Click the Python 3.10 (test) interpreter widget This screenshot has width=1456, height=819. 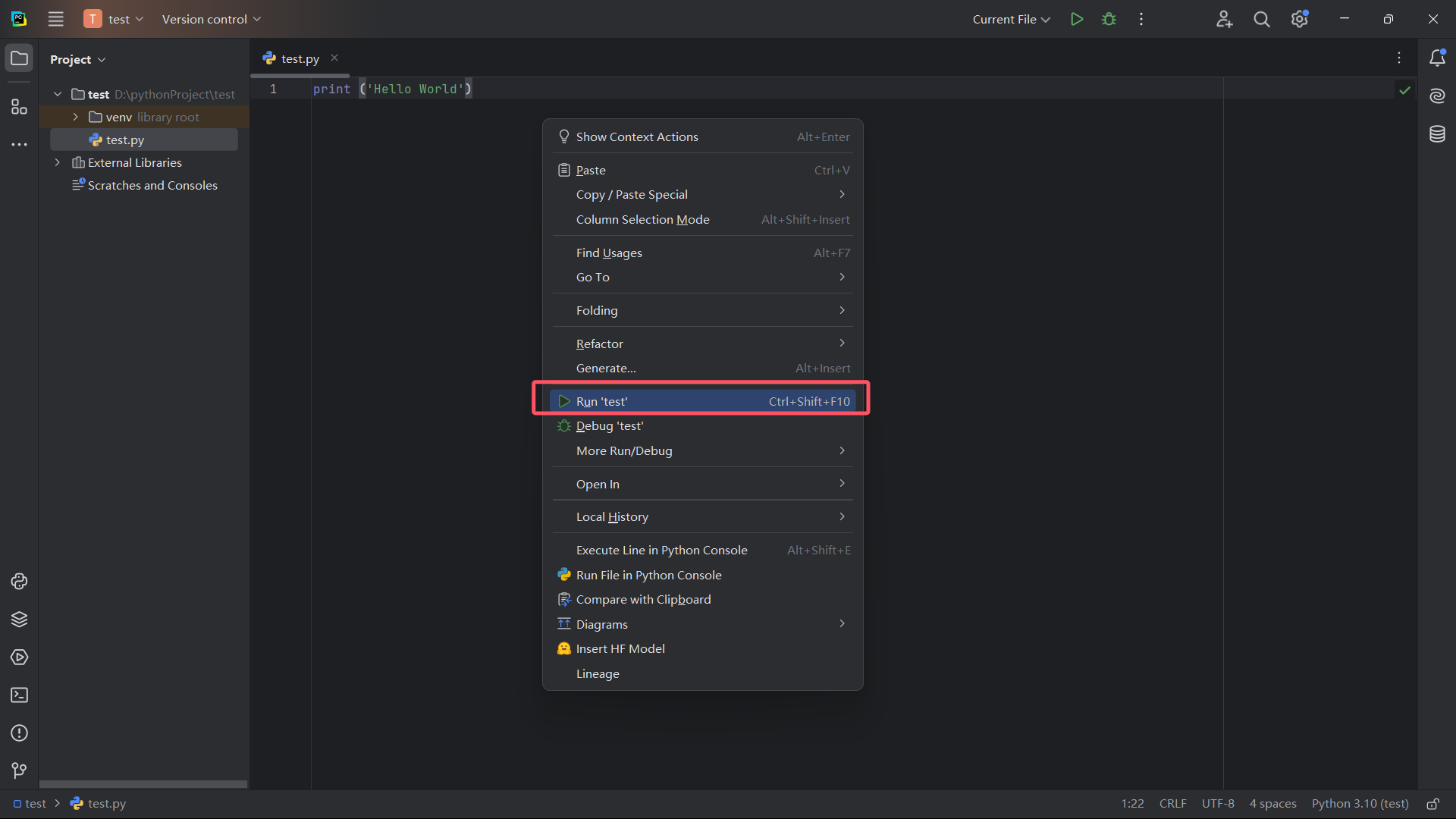[1360, 804]
